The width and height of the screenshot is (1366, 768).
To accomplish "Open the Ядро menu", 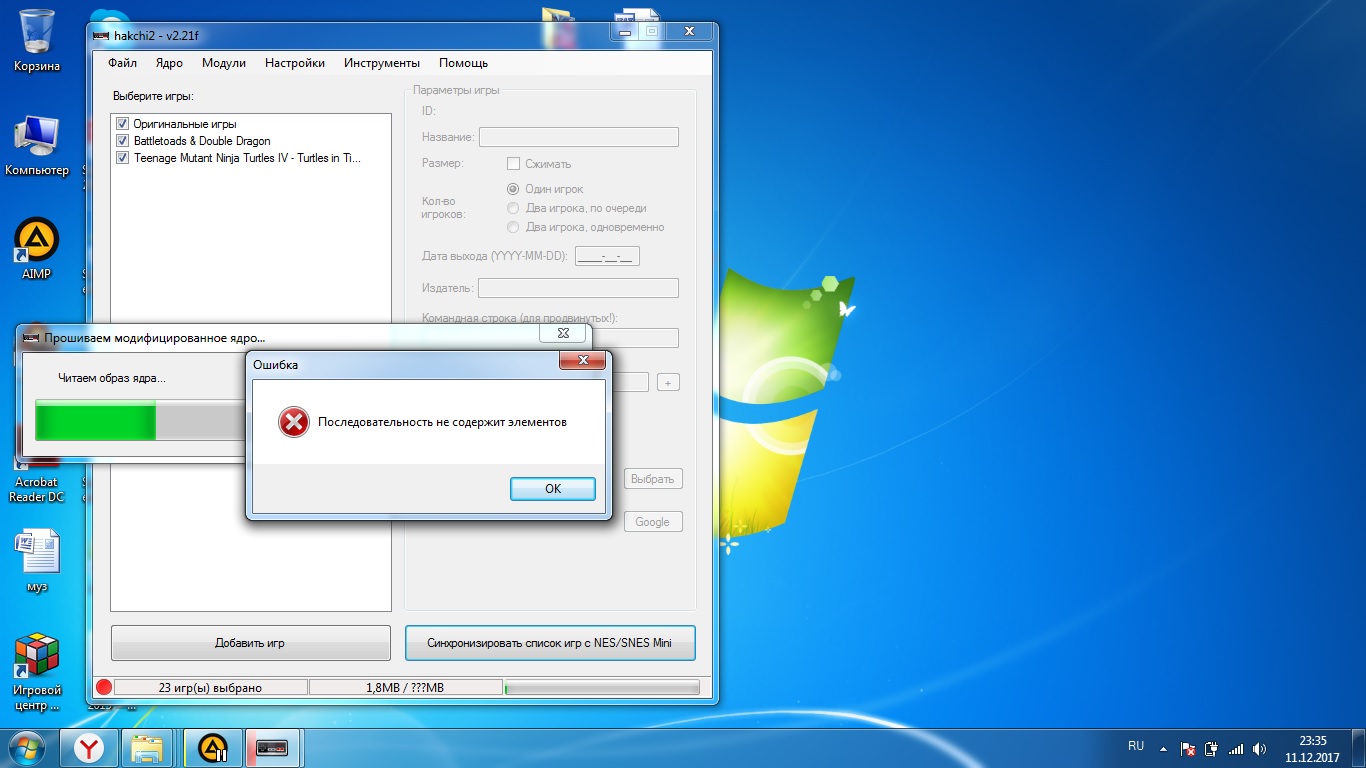I will 169,63.
